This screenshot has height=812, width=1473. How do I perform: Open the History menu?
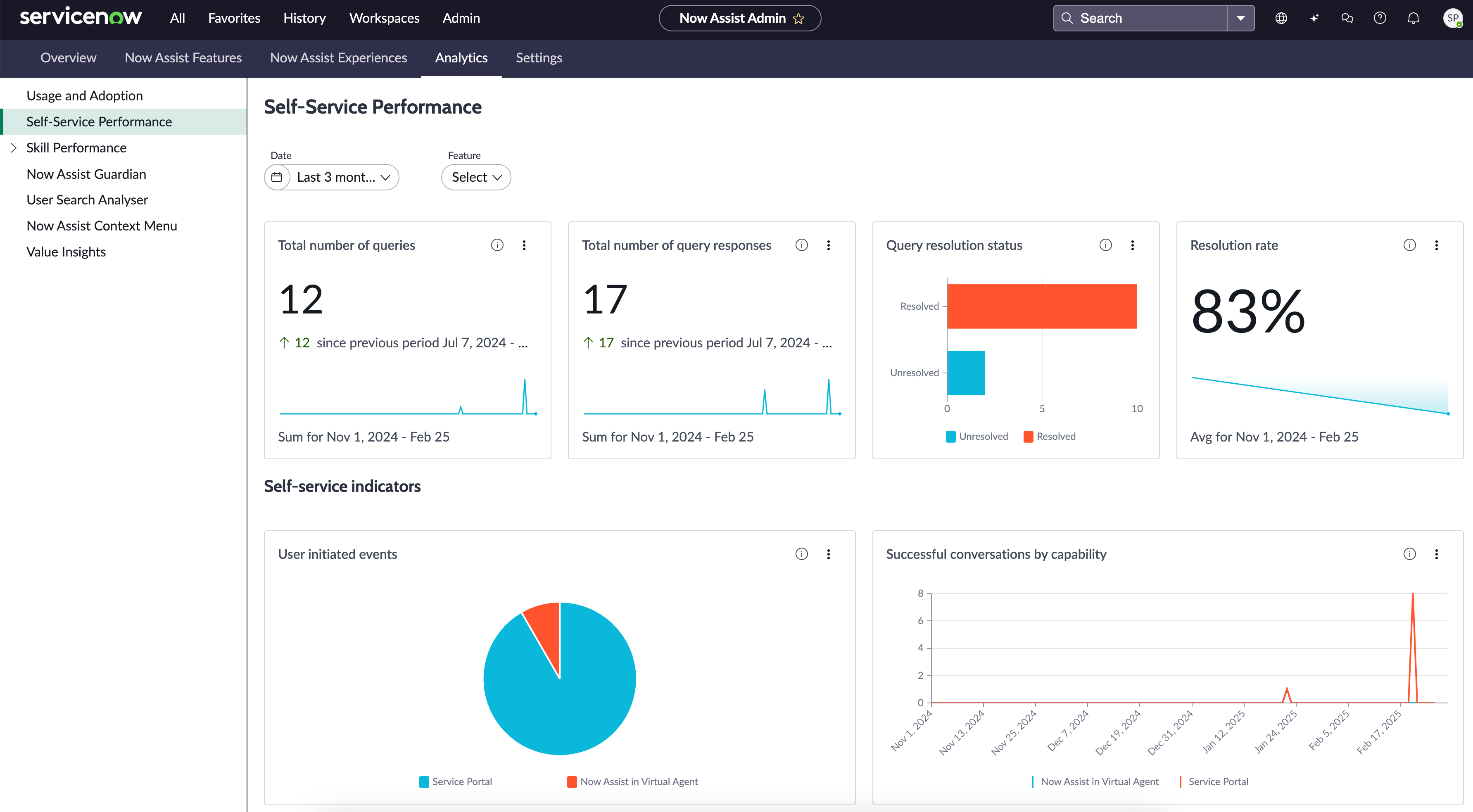coord(304,18)
